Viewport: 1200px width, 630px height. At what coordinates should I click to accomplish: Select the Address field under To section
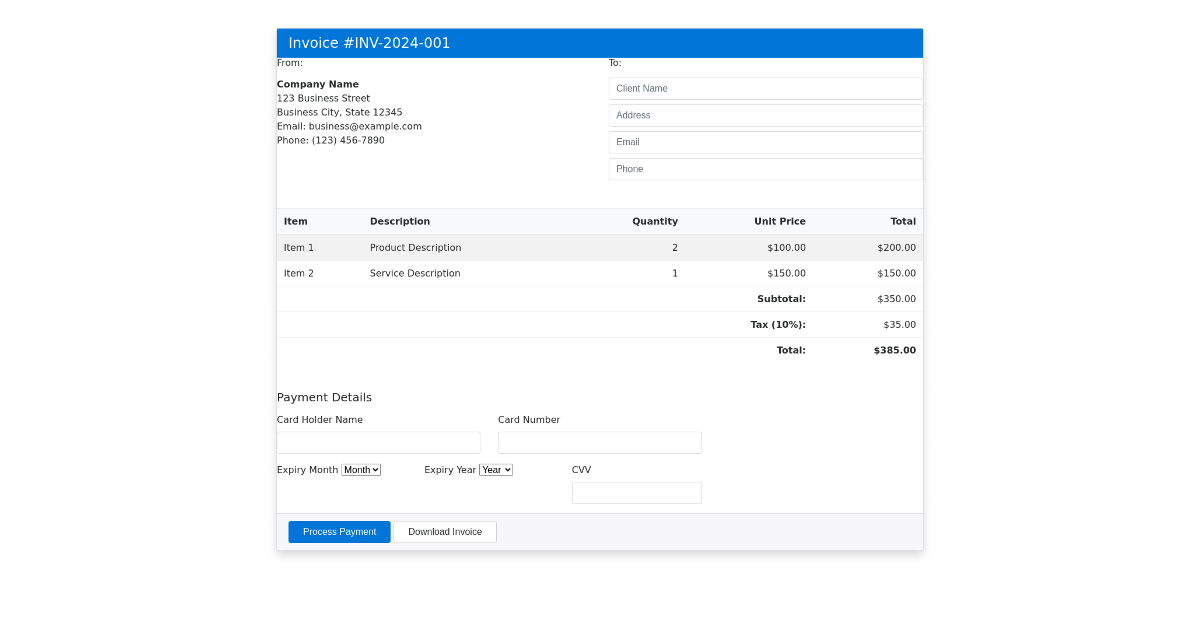(765, 115)
